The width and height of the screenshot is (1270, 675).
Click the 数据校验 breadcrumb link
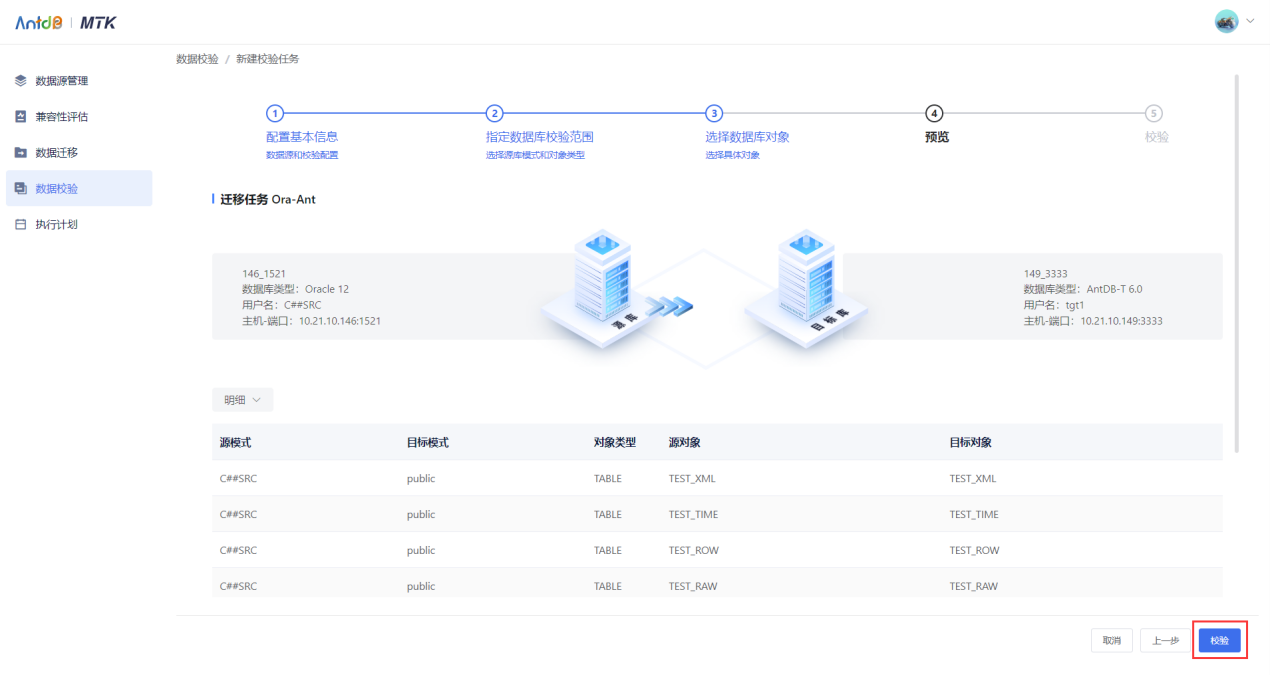[x=199, y=59]
